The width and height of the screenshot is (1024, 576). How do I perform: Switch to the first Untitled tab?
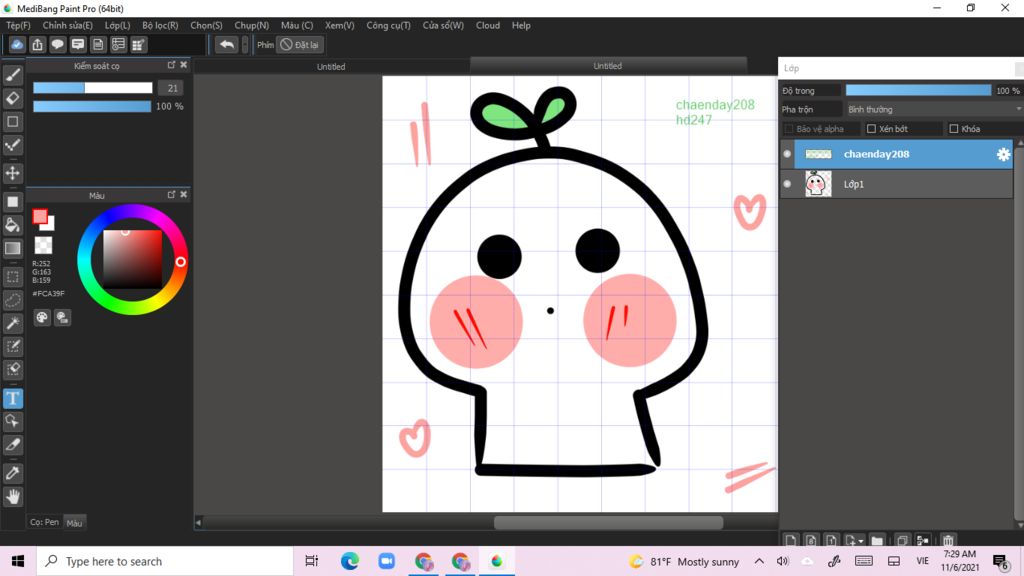[331, 67]
